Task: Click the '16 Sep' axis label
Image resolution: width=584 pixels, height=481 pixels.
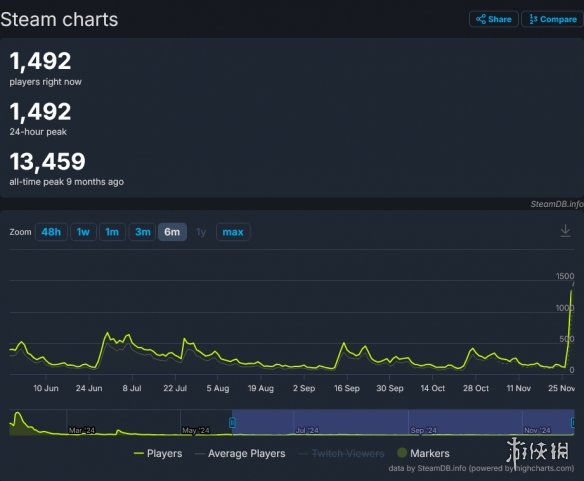Action: point(347,388)
